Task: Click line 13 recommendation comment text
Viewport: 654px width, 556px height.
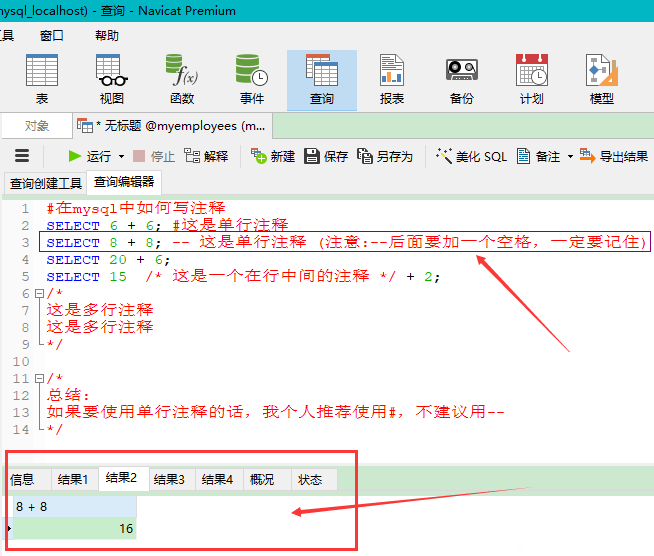Action: (x=275, y=412)
